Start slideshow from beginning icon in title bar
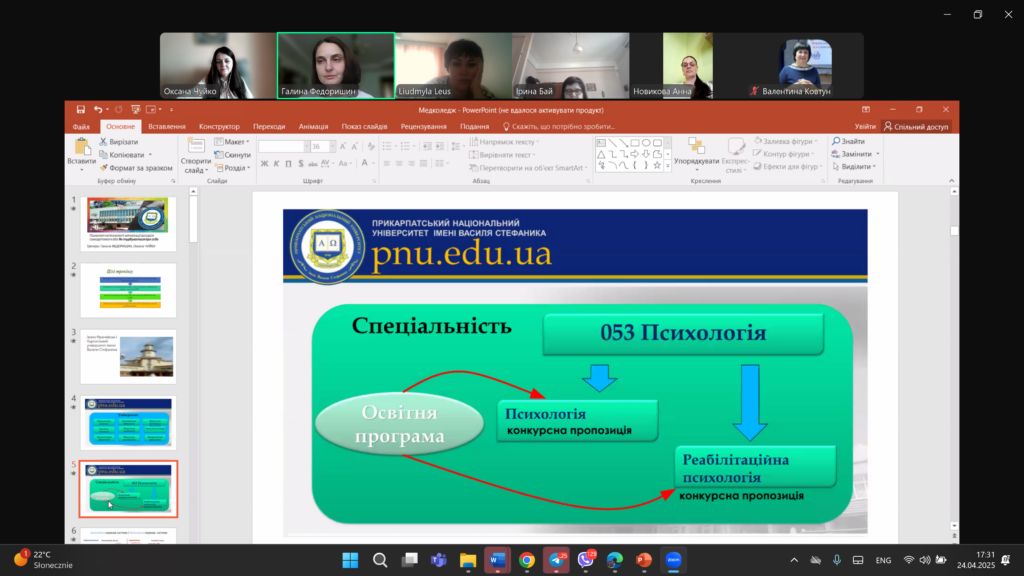This screenshot has height=576, width=1024. tap(135, 110)
